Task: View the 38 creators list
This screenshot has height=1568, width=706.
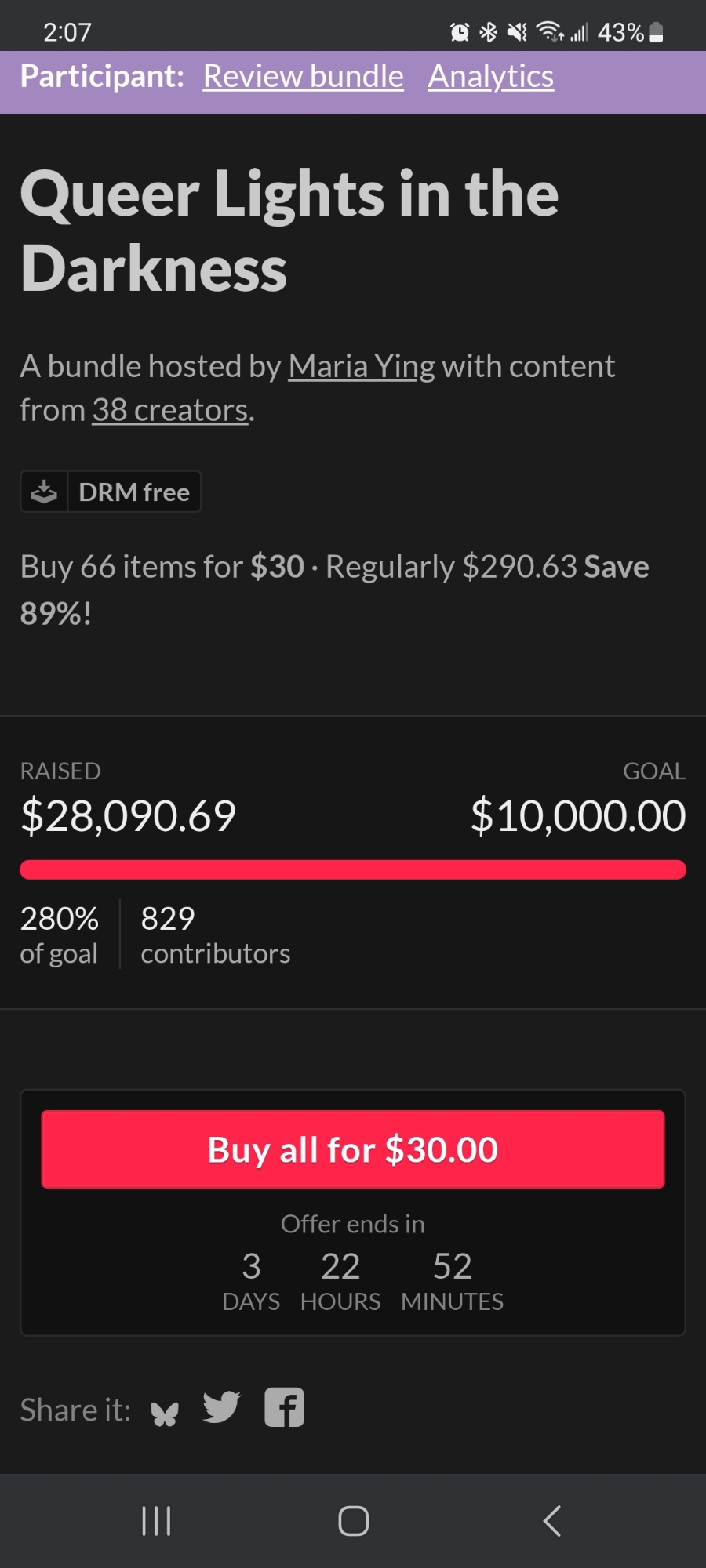Action: click(170, 410)
